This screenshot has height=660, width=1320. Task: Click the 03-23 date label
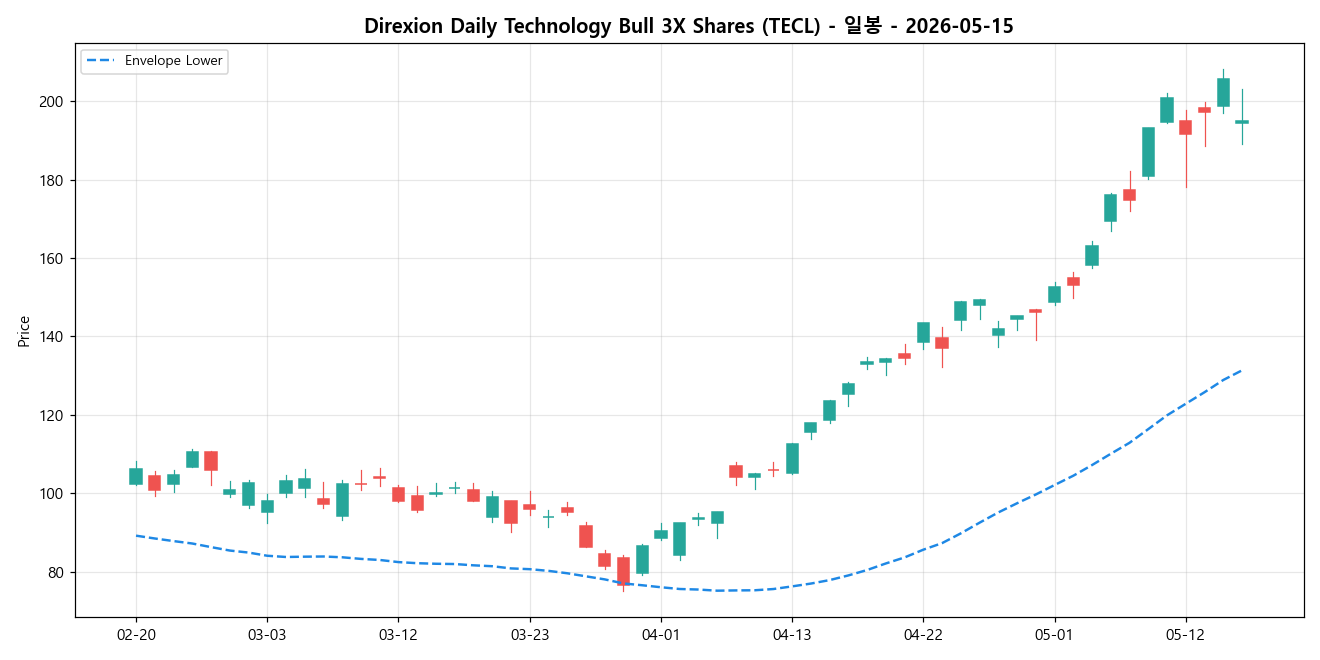[529, 635]
